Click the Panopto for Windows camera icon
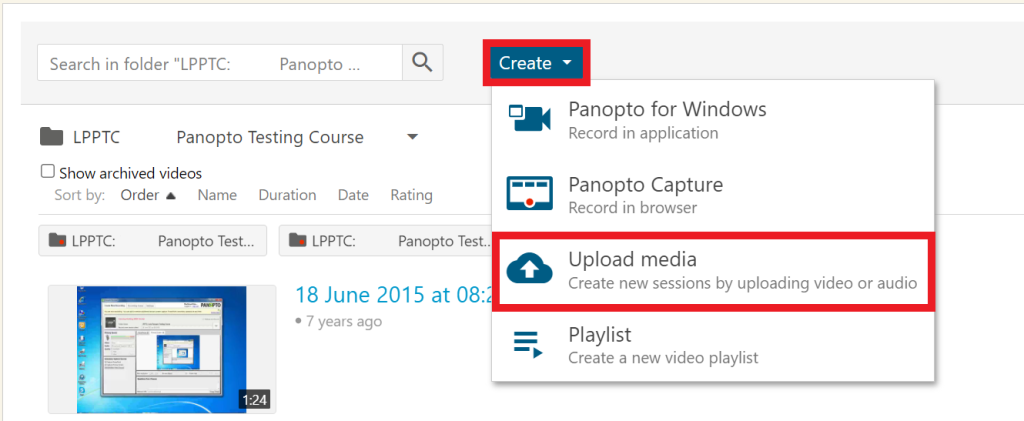This screenshot has height=421, width=1024. (x=529, y=118)
